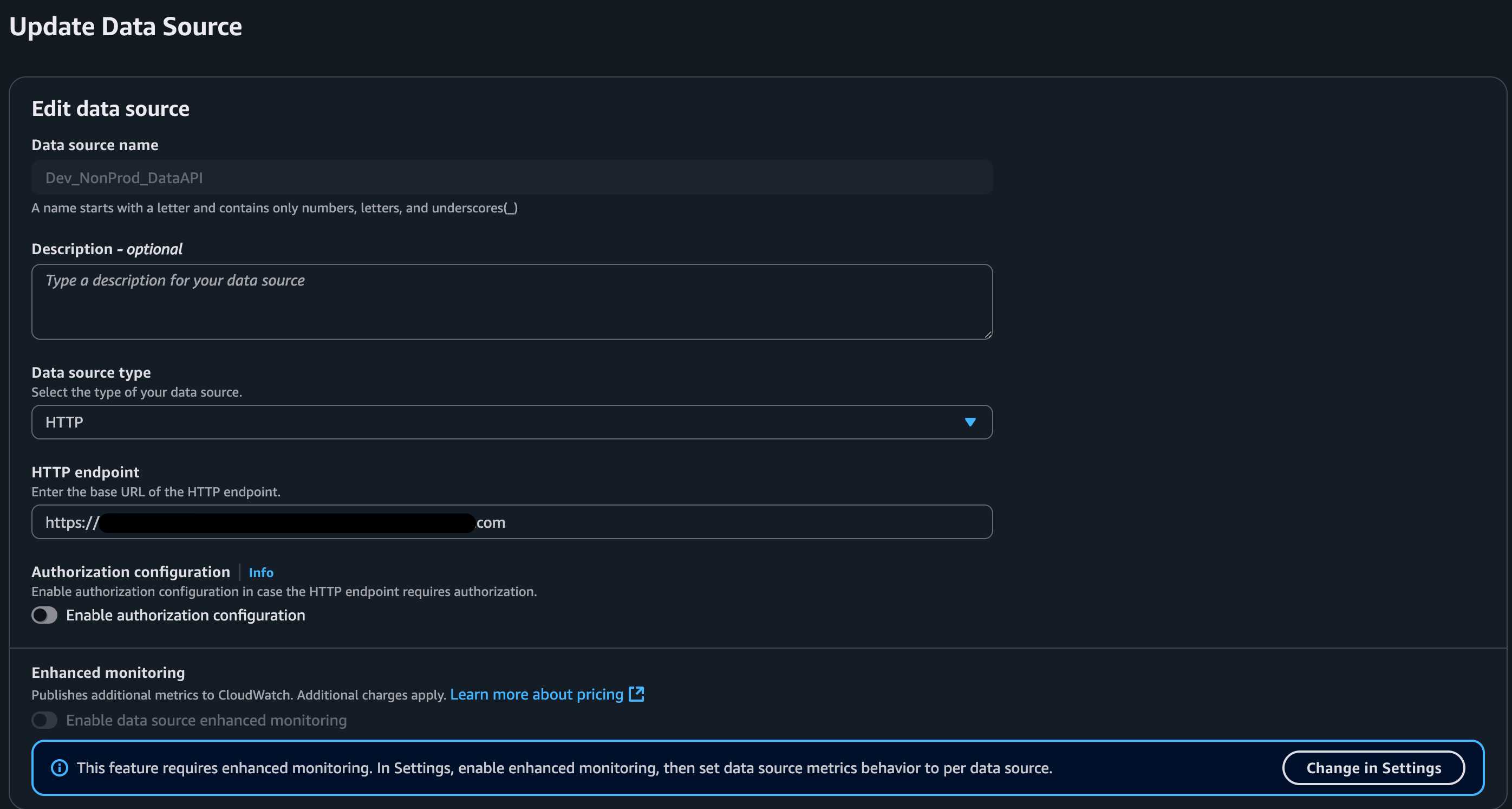Viewport: 1512px width, 809px height.
Task: Open the HTTP data source type dropdown
Action: 511,422
